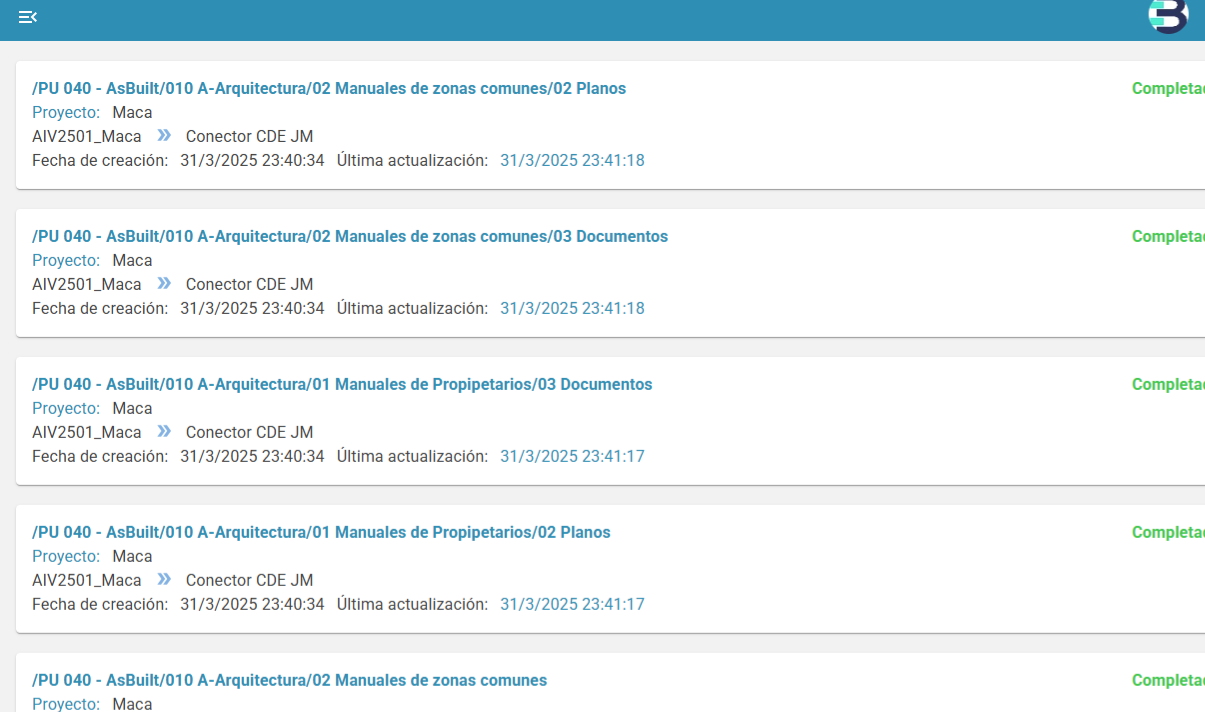Screen dimensions: 1205x712
Task: Click Completado status of last visible card
Action: coord(1167,680)
